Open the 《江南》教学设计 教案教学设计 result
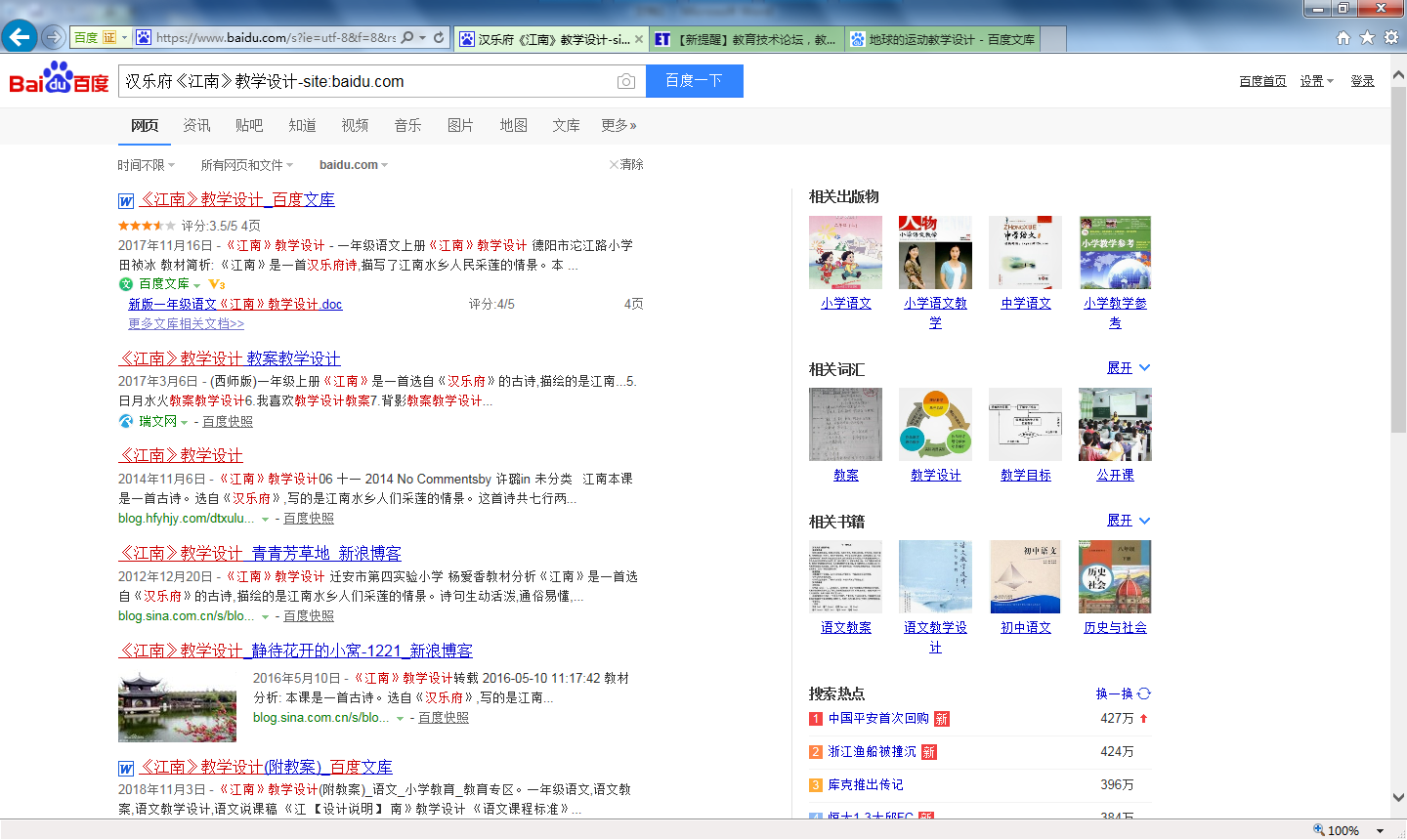Image resolution: width=1407 pixels, height=840 pixels. 230,358
